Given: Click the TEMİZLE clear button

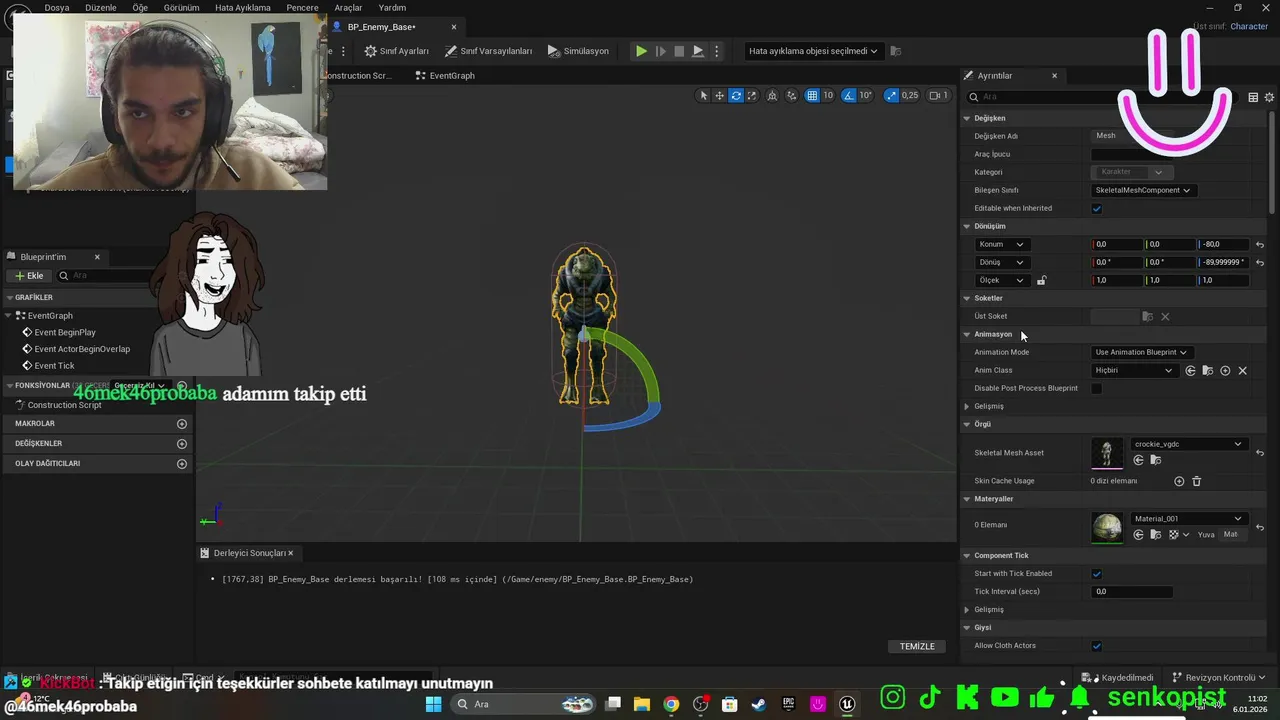Looking at the screenshot, I should (x=917, y=646).
